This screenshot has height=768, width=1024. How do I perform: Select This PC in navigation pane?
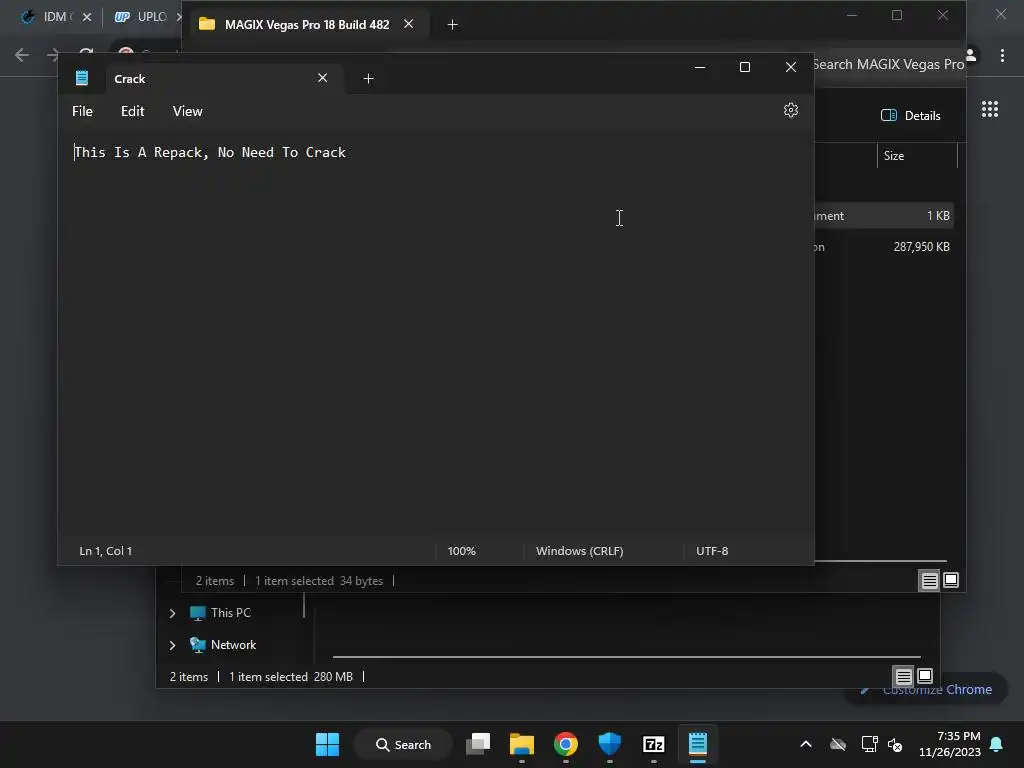click(220, 613)
